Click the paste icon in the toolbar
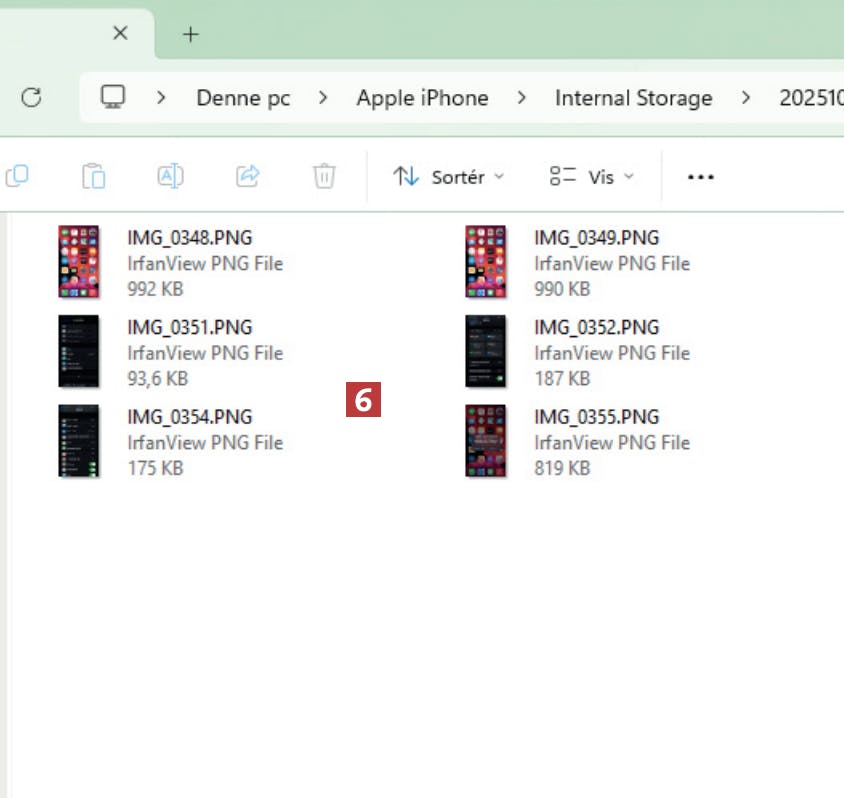The width and height of the screenshot is (844, 798). pyautogui.click(x=94, y=176)
